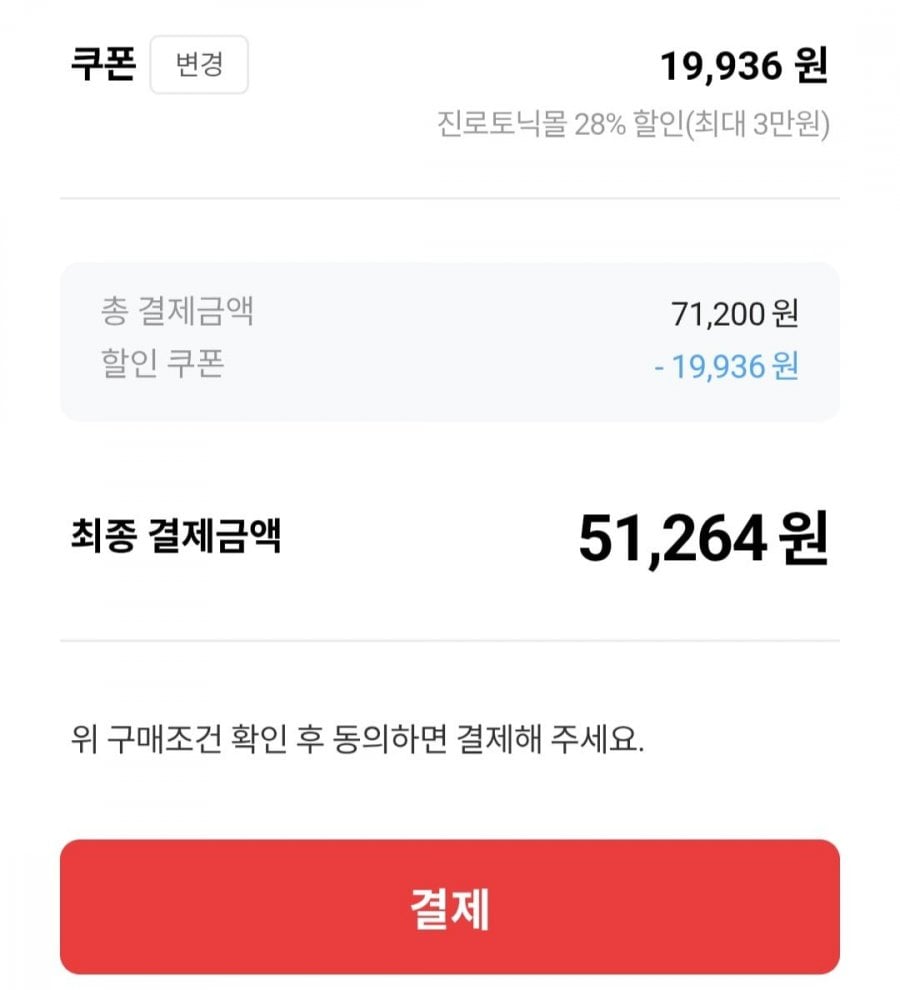Tap the 원 unit after 51,264
Image resolution: width=900 pixels, height=990 pixels.
(x=806, y=540)
